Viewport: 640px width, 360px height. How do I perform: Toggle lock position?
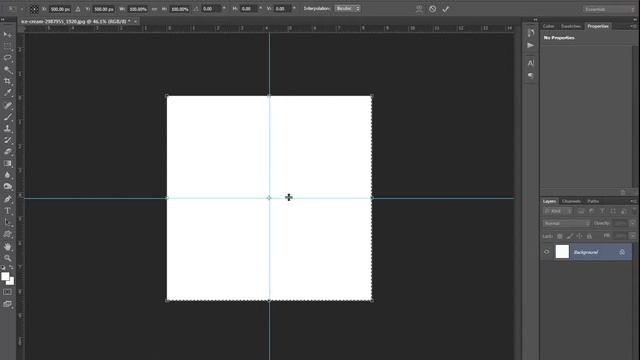tap(579, 236)
